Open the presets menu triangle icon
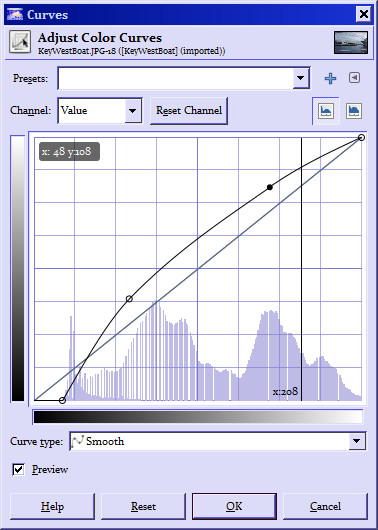Image resolution: width=378 pixels, height=530 pixels. tap(354, 78)
